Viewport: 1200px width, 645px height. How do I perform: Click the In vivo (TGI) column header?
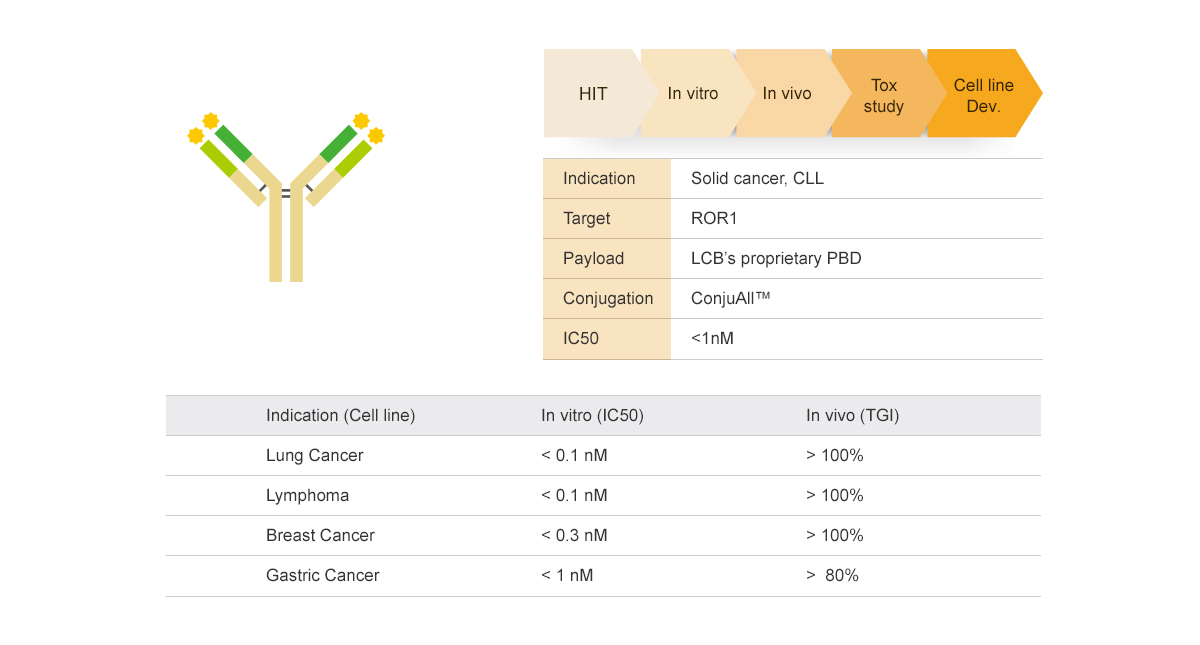click(x=853, y=416)
